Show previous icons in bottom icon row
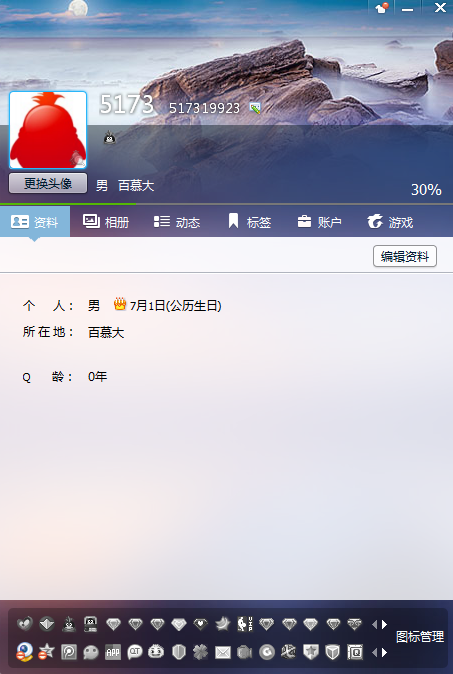 [x=374, y=653]
